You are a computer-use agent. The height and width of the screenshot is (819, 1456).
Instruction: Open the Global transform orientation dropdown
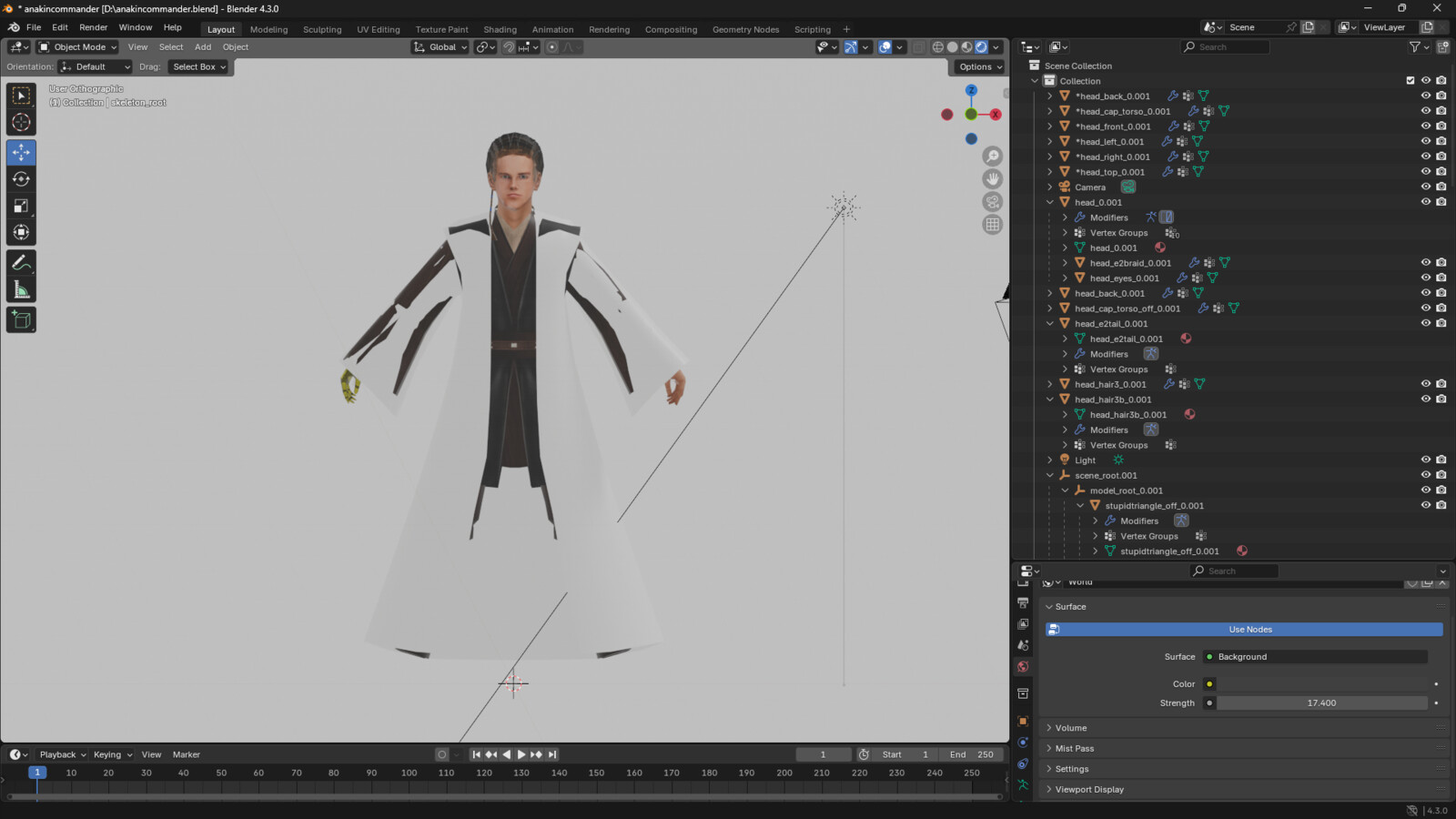440,47
